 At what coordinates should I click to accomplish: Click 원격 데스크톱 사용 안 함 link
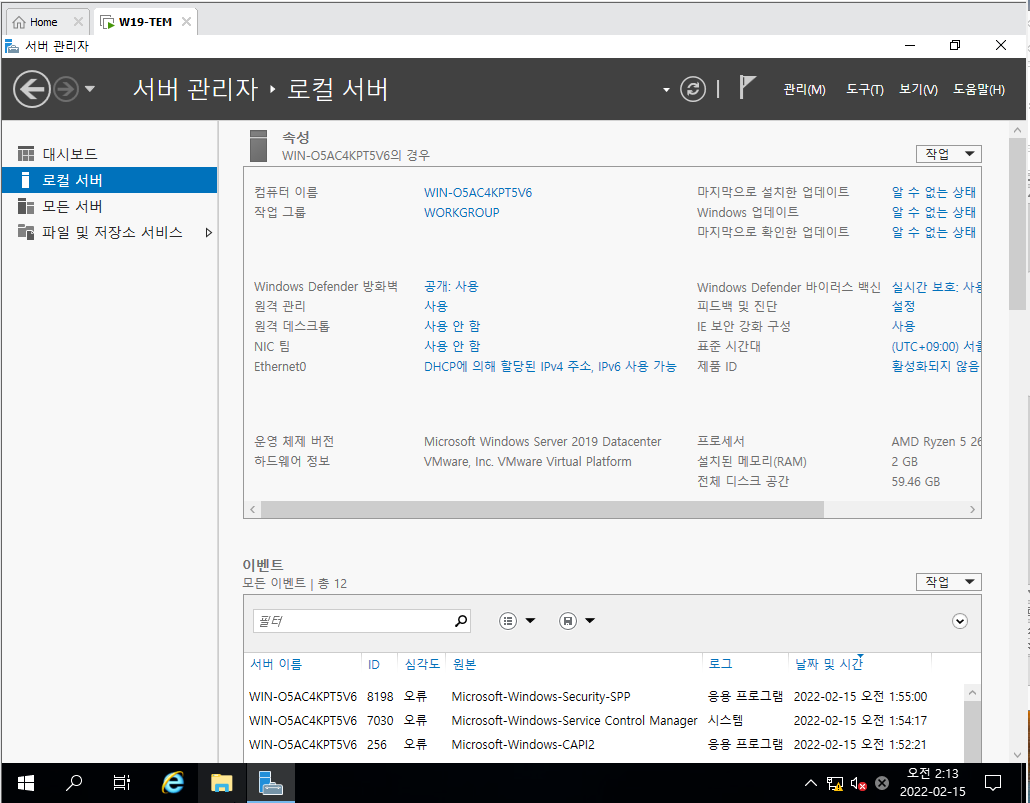pyautogui.click(x=452, y=326)
